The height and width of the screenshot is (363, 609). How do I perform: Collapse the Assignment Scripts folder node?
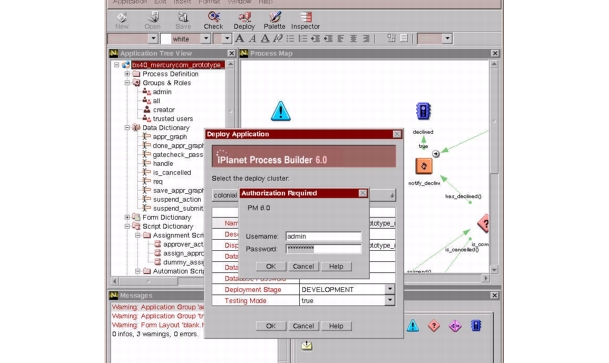click(137, 235)
